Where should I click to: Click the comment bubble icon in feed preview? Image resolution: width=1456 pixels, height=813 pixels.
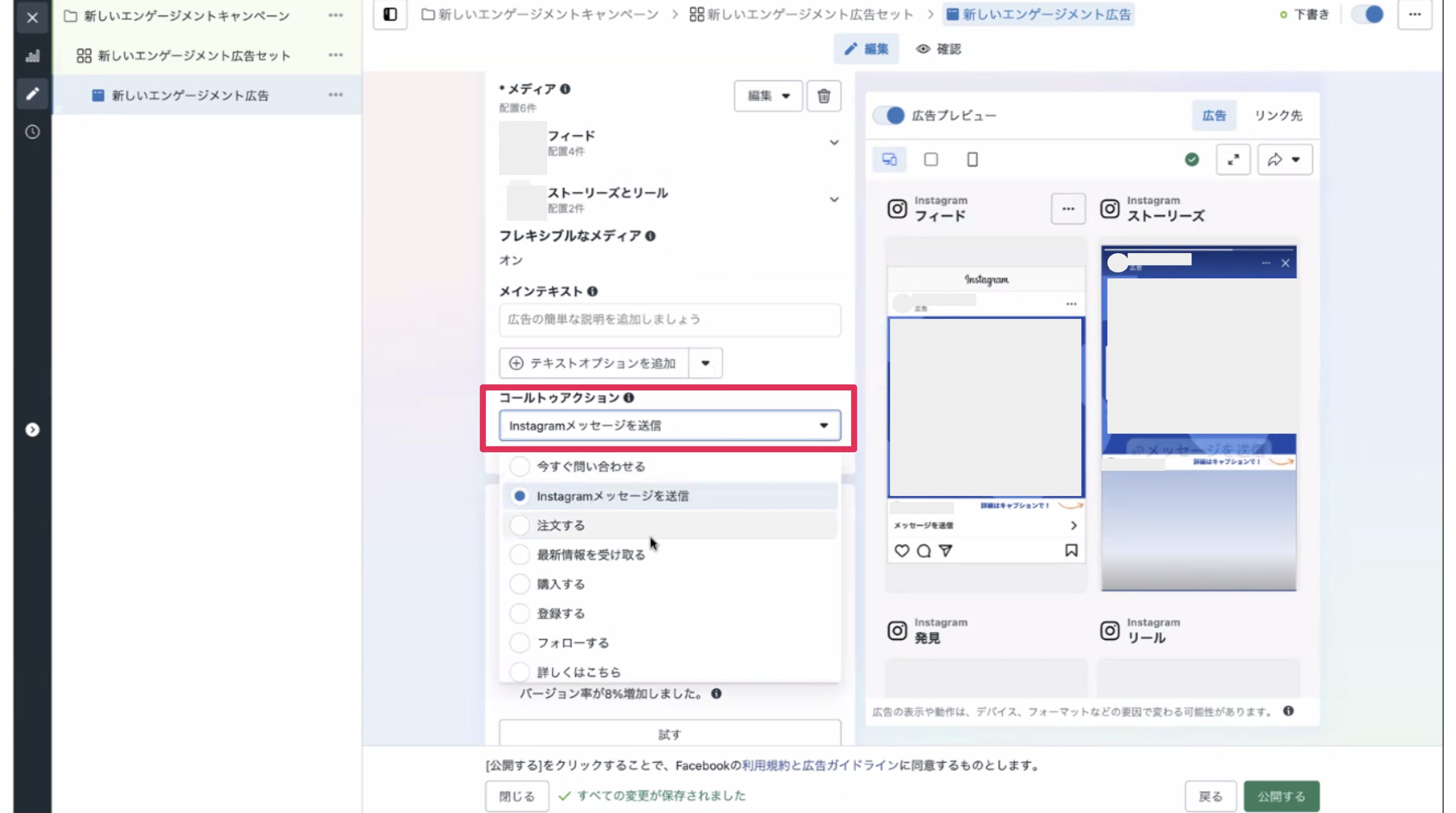click(924, 550)
